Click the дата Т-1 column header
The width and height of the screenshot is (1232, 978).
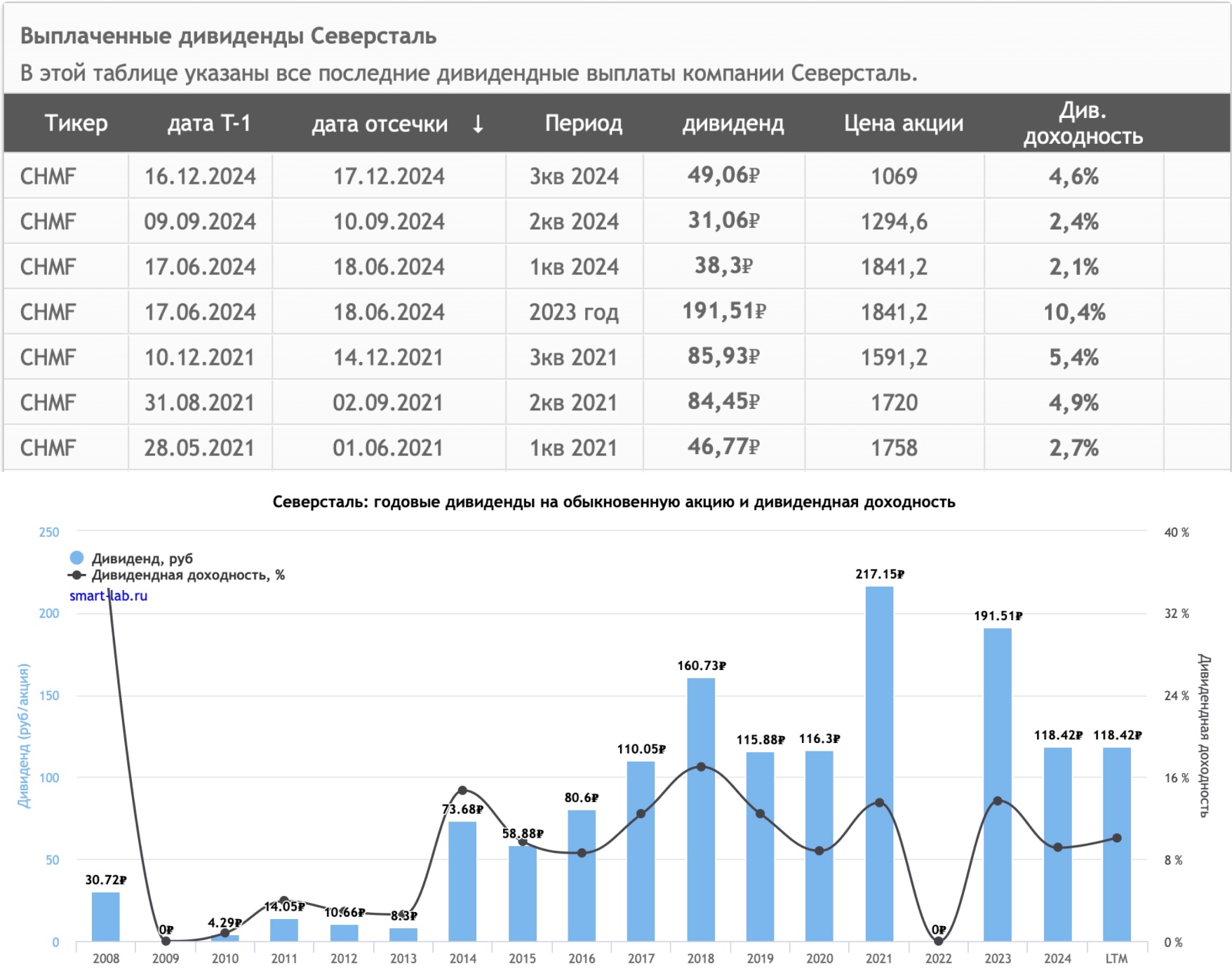[208, 123]
